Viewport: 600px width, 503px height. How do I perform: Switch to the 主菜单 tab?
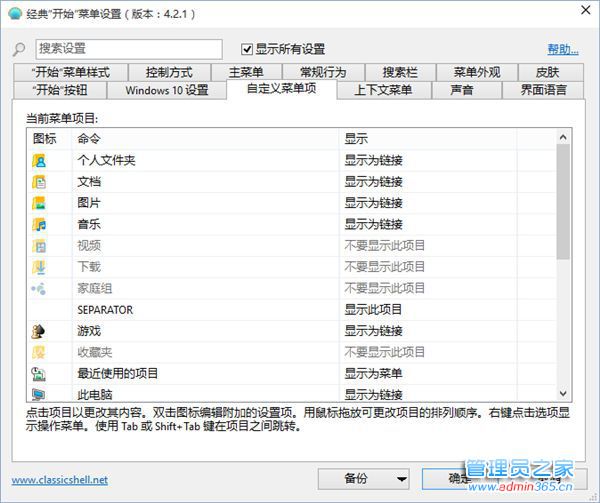point(246,72)
